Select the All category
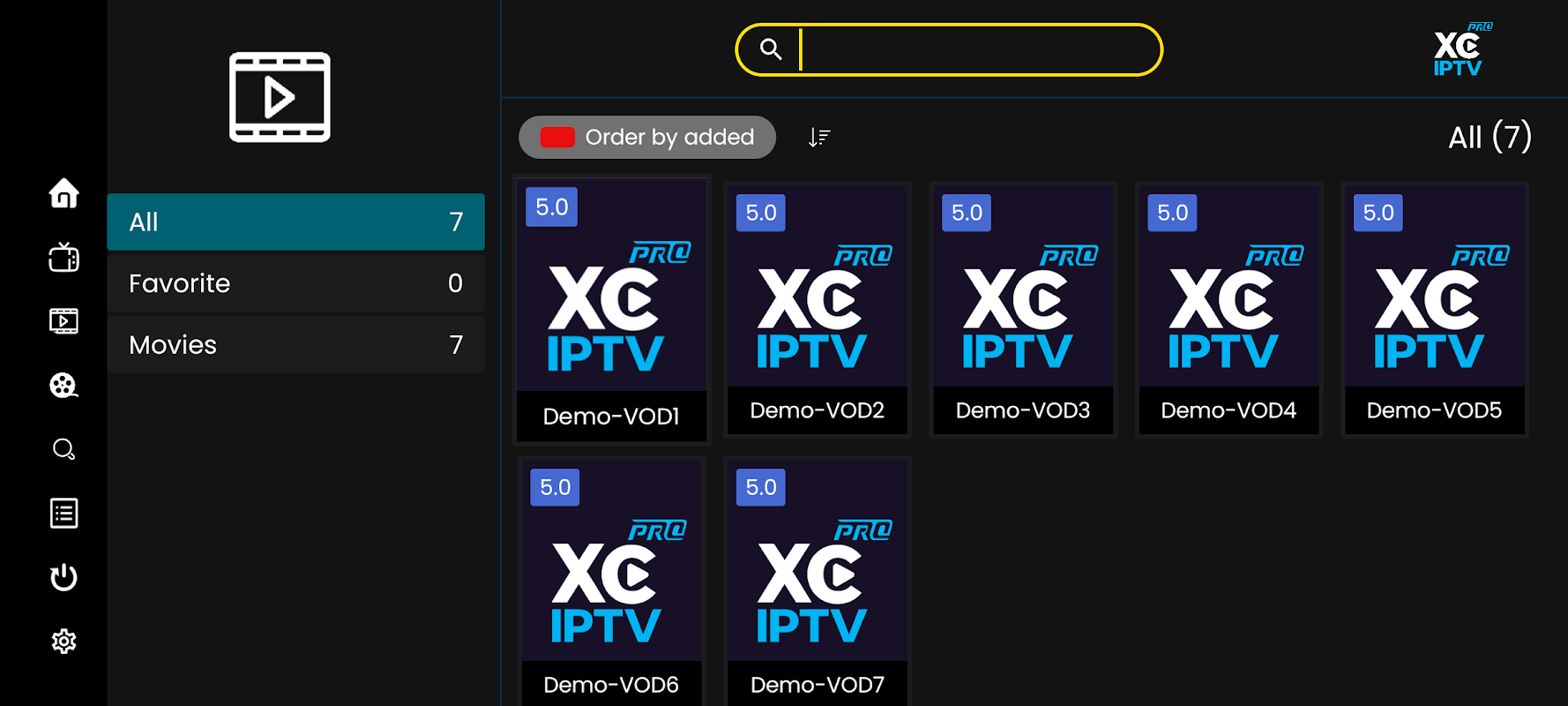1568x706 pixels. [x=295, y=222]
